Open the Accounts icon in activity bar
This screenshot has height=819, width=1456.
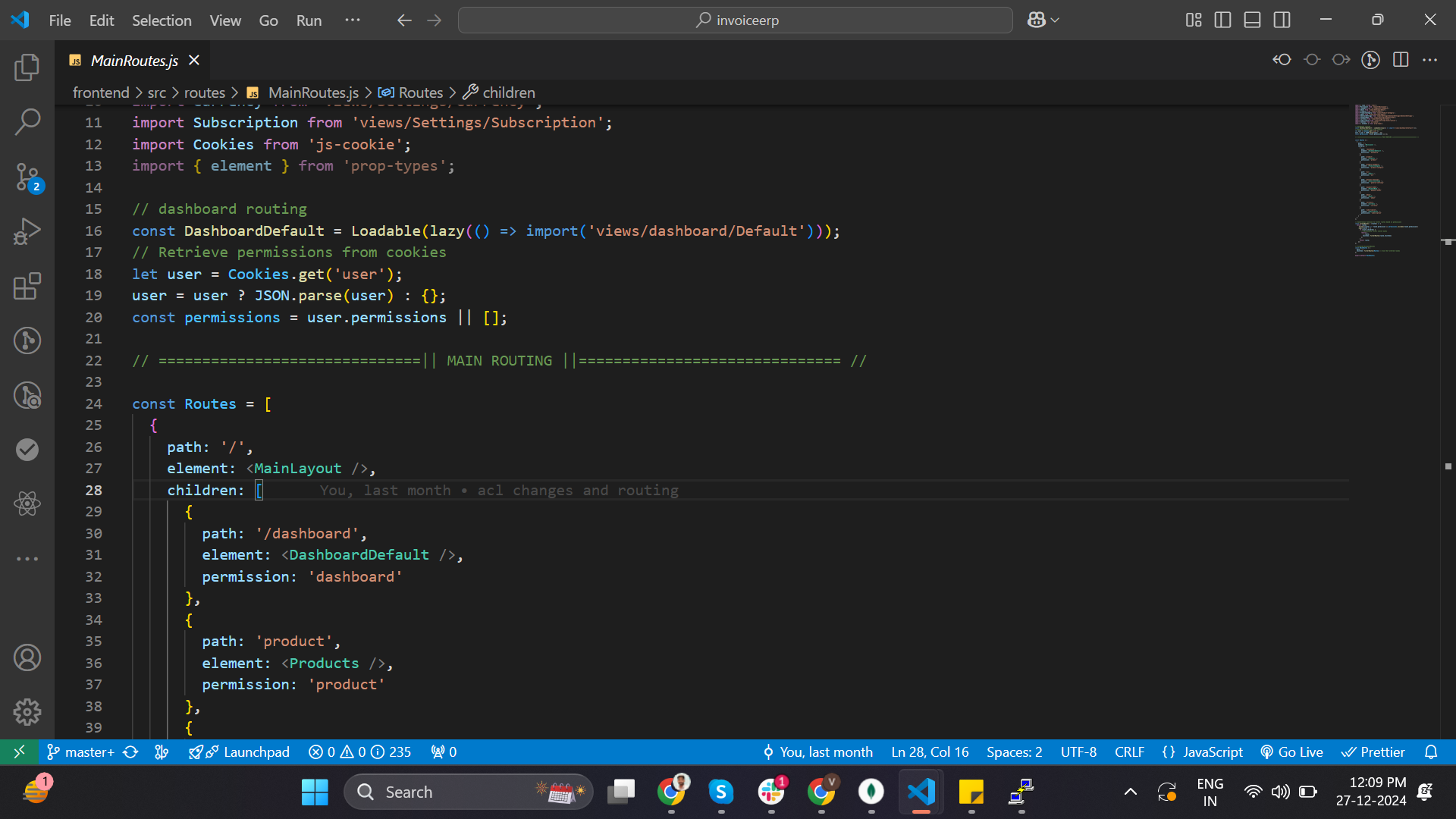point(27,657)
